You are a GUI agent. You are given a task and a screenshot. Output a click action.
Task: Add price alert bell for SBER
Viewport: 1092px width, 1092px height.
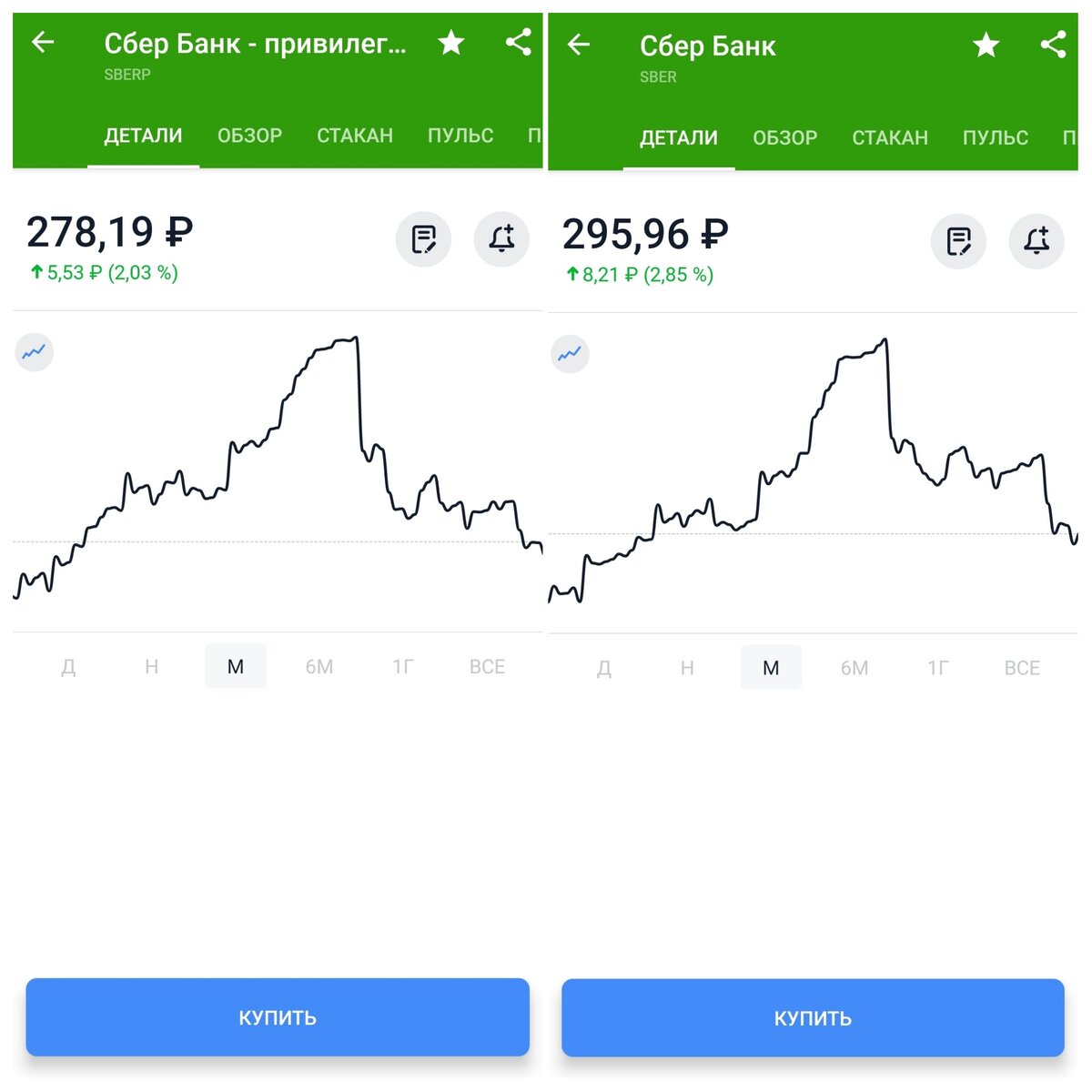pos(1036,241)
